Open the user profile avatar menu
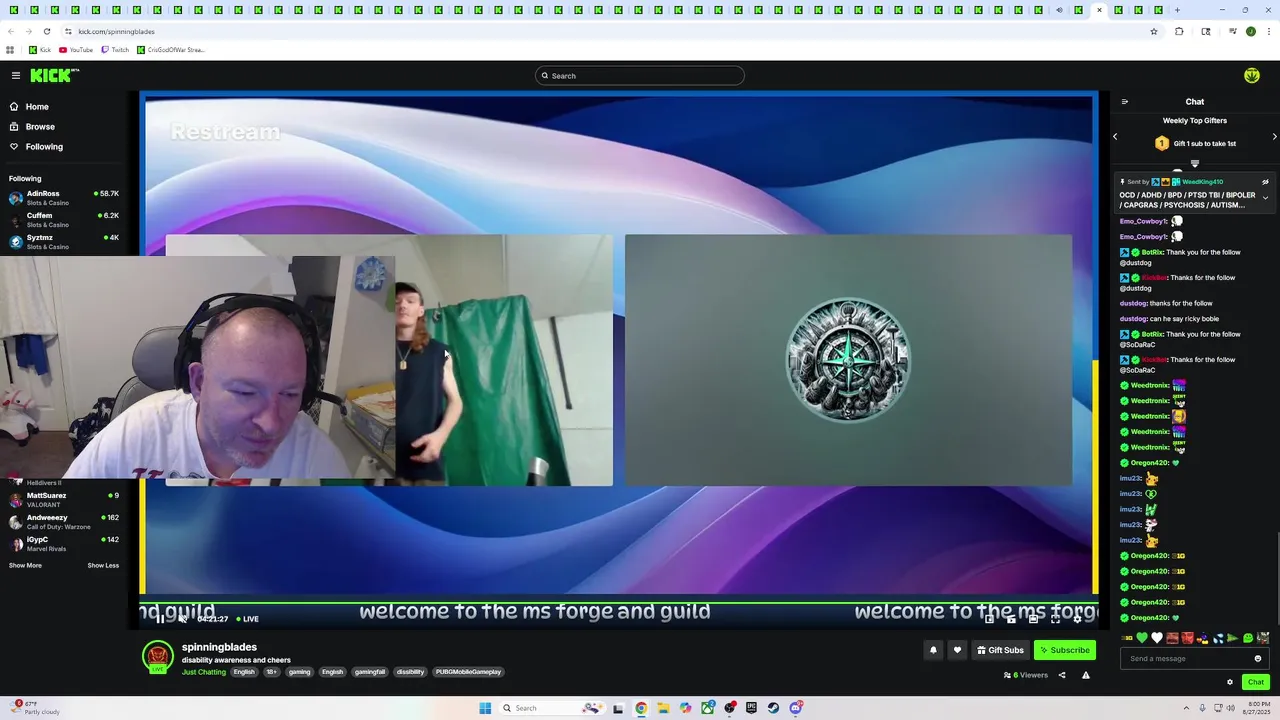This screenshot has width=1280, height=720. coord(1251,75)
